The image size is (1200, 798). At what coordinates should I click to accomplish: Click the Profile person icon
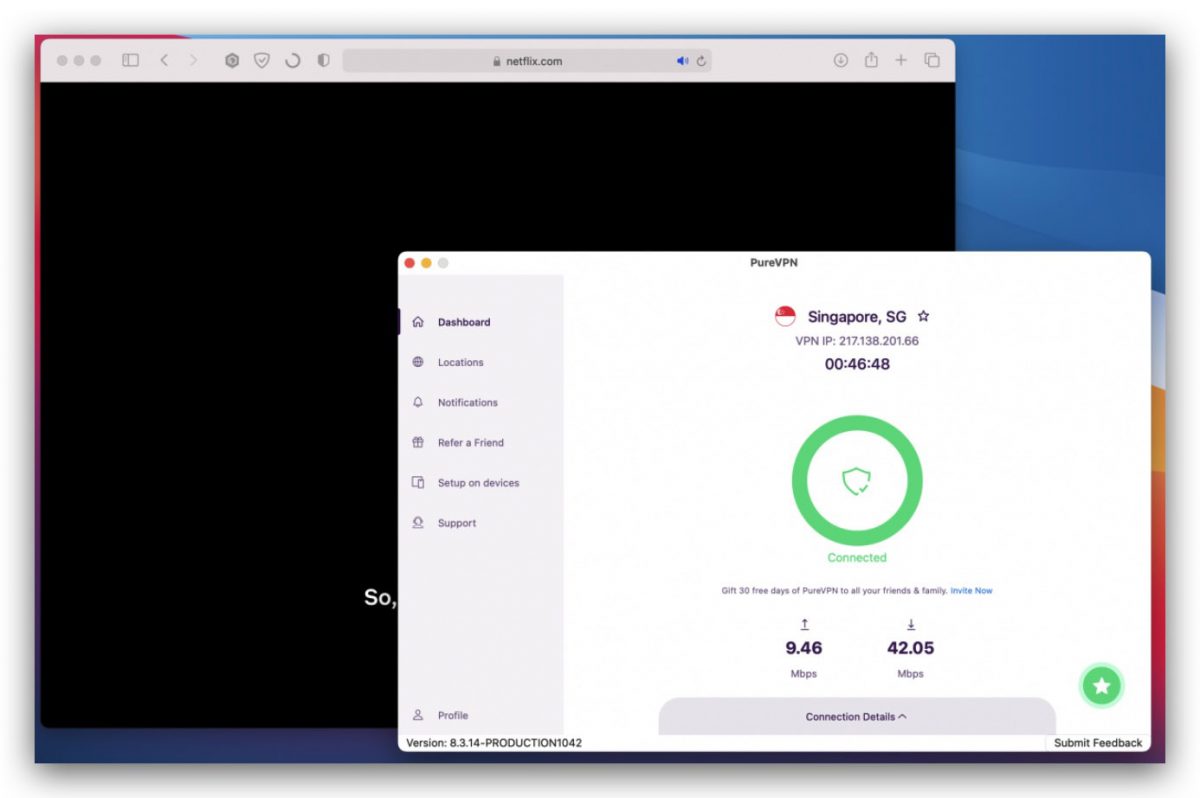[418, 715]
